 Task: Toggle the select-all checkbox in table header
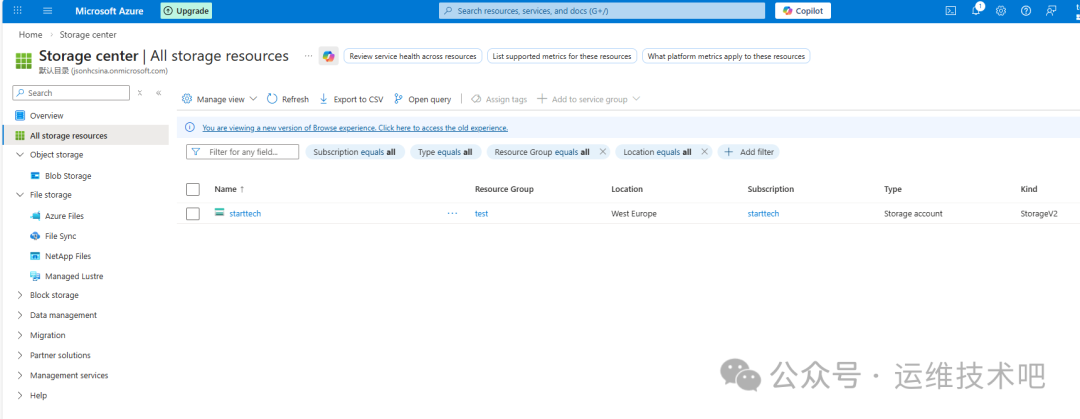193,190
